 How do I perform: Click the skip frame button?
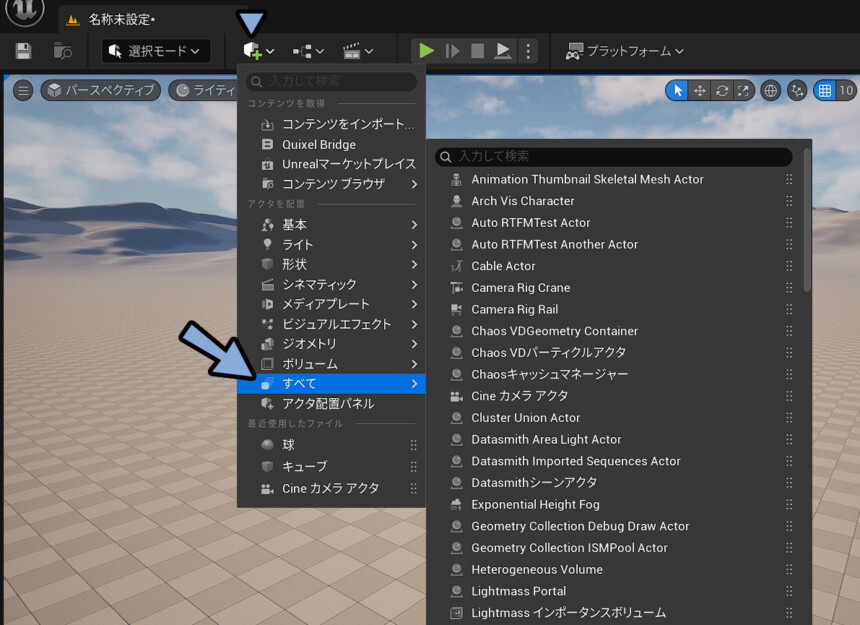tap(452, 51)
